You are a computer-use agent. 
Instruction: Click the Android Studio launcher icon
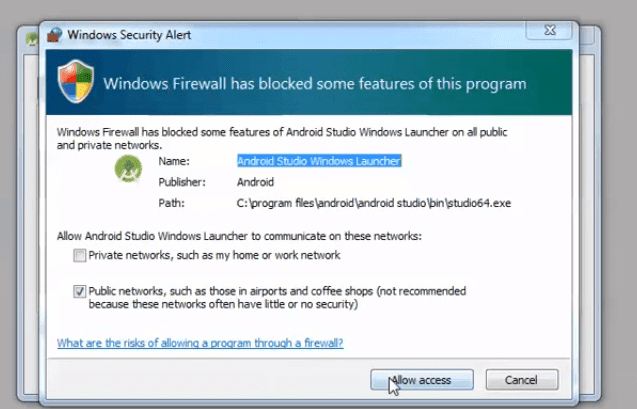(x=129, y=170)
